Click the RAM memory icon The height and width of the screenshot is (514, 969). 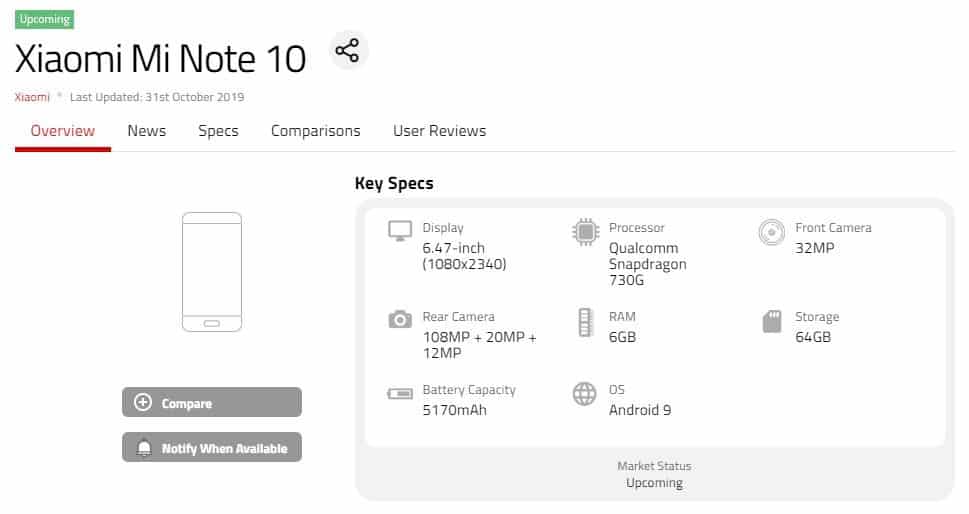(585, 321)
